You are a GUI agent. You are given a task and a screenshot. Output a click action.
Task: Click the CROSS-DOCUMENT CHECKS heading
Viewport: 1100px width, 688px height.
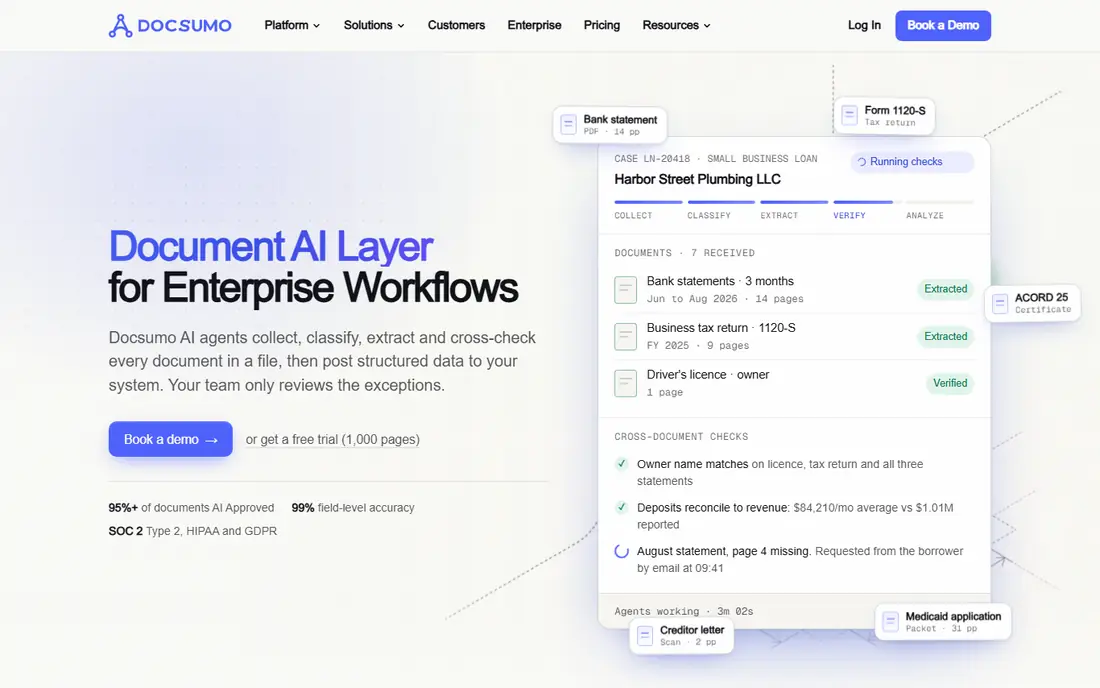click(x=681, y=437)
